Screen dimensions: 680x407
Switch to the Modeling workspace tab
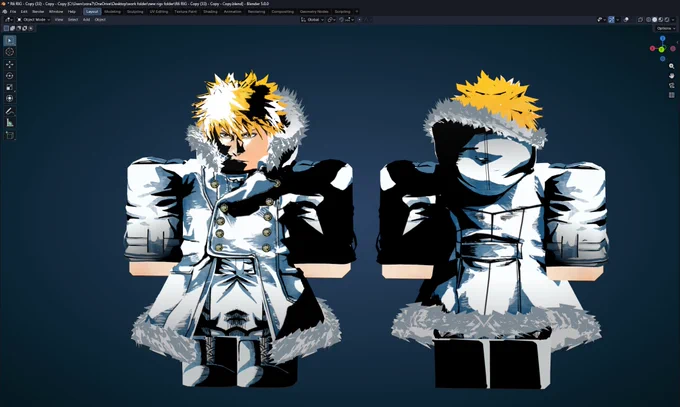(112, 12)
